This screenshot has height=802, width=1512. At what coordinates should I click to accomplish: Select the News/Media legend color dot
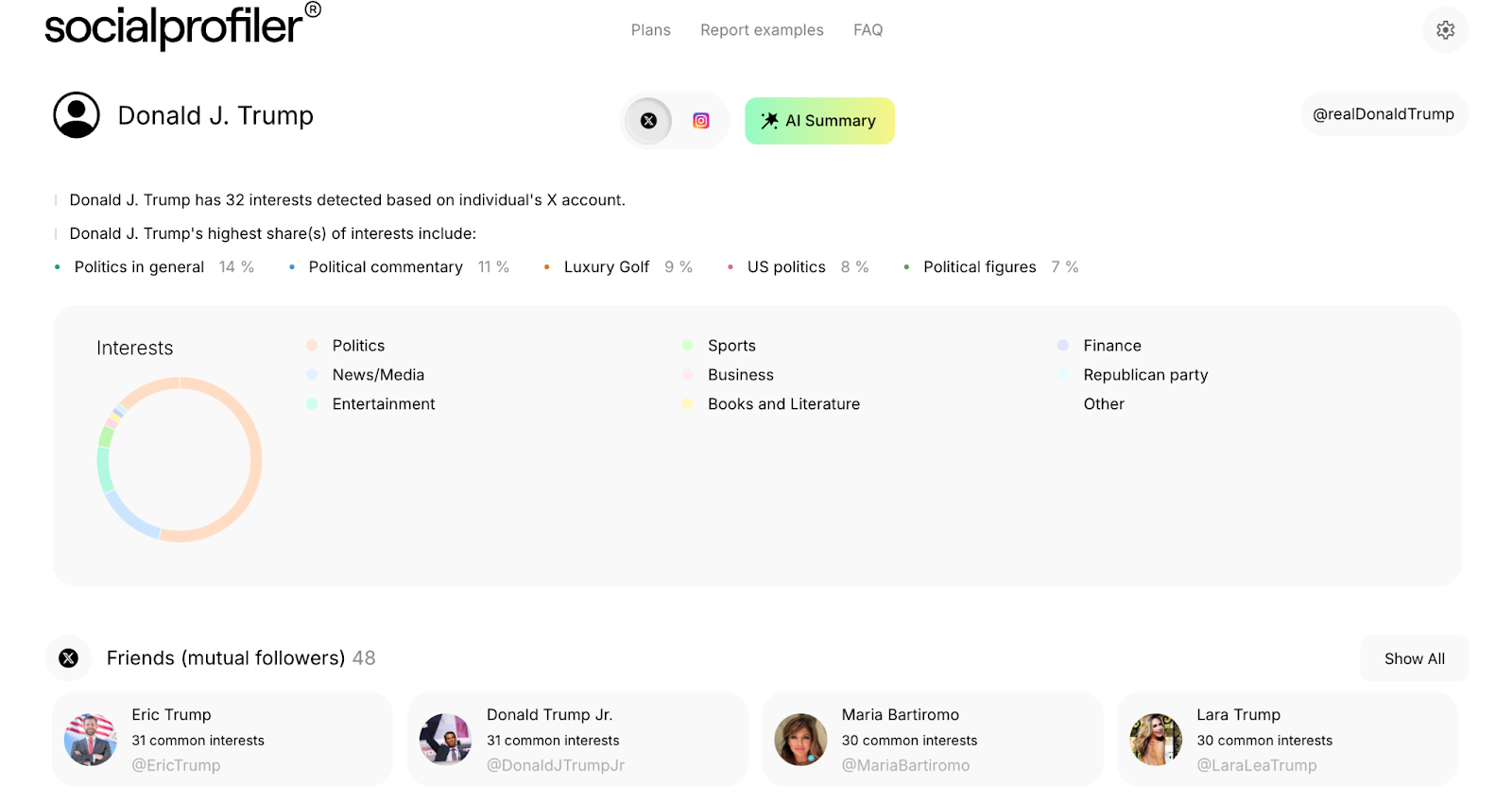[312, 375]
